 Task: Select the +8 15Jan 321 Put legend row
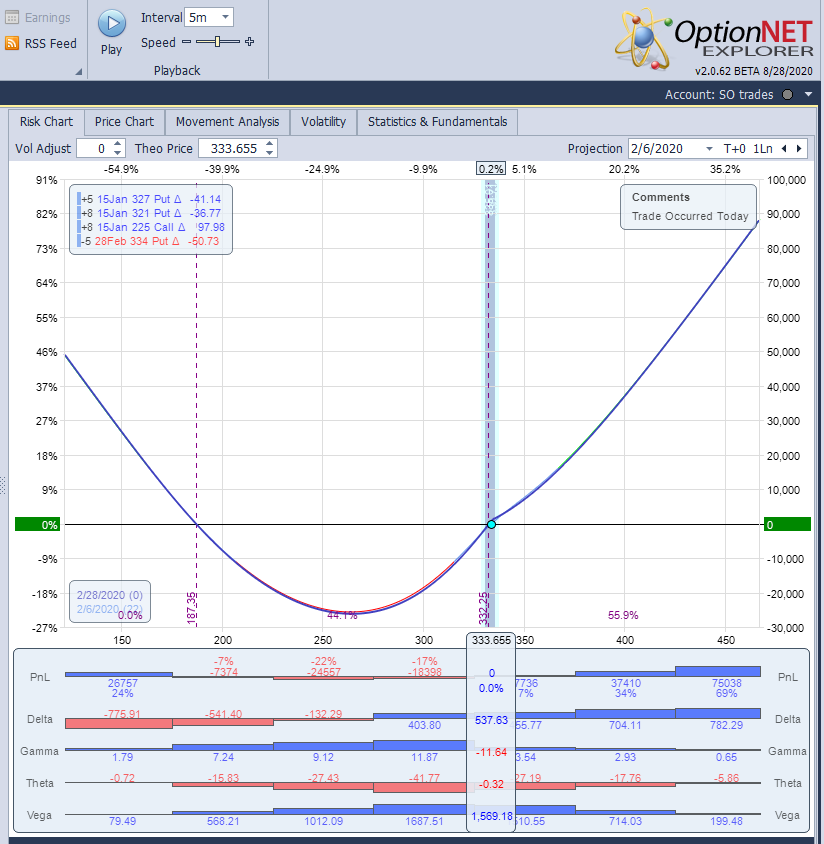[x=151, y=213]
